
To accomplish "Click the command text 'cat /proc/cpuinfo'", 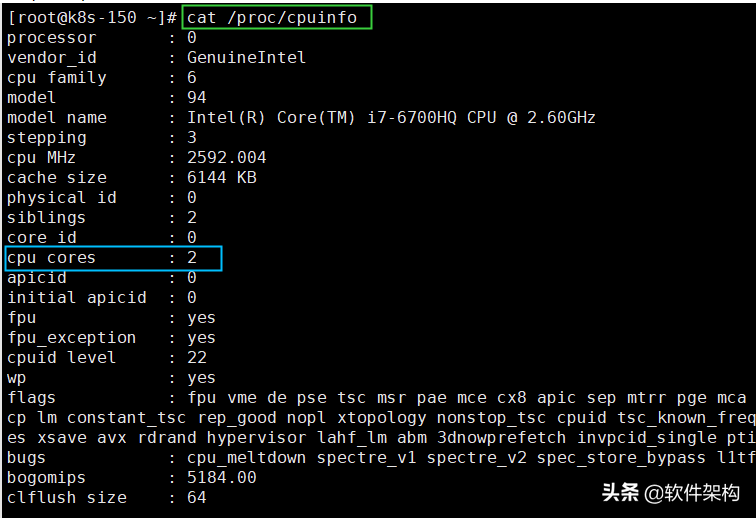I will pos(272,18).
